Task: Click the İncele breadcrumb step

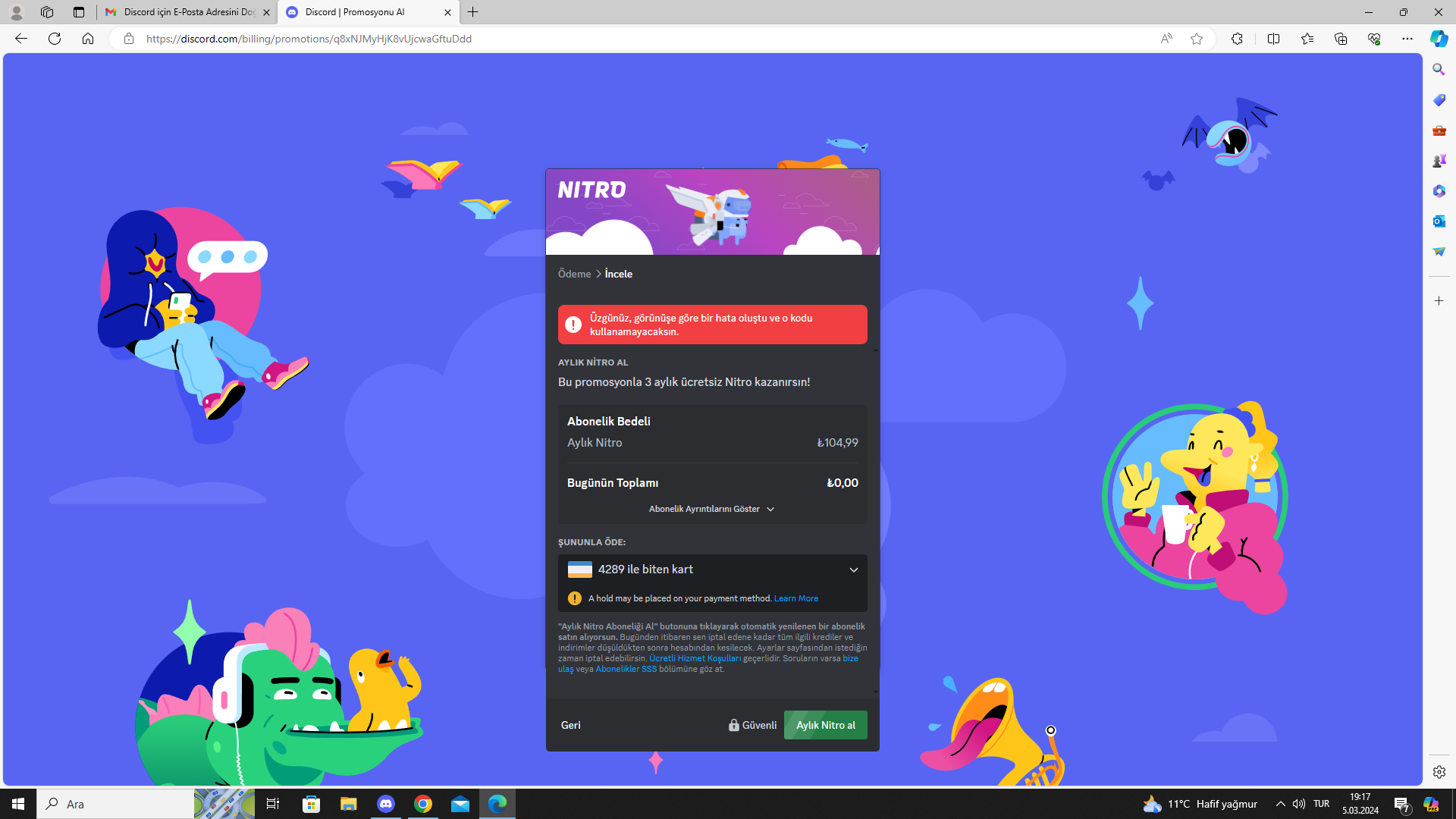Action: [618, 274]
